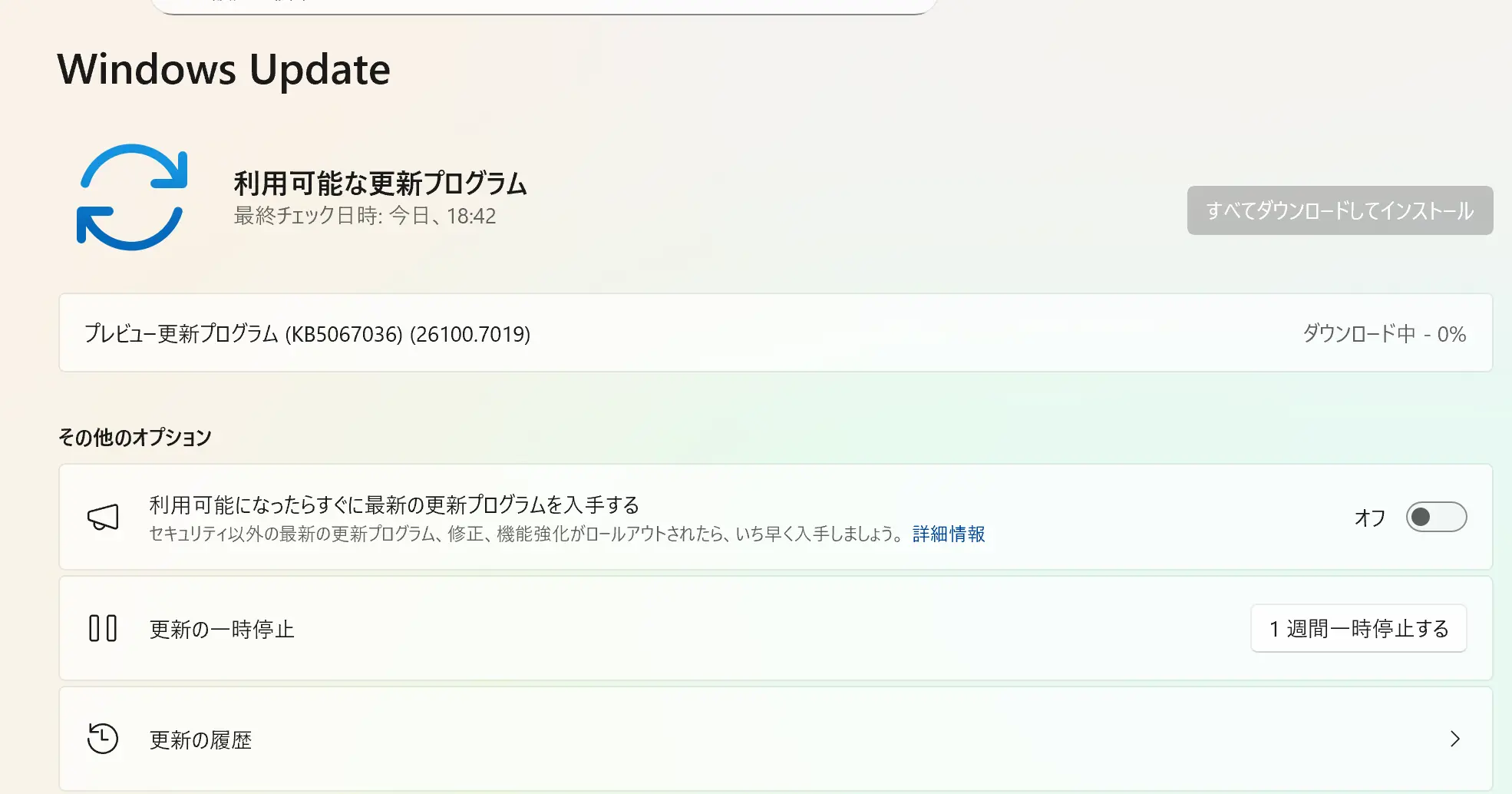Toggle the 最新の更新プログラムを入手する switch
The width and height of the screenshot is (1512, 794).
(1435, 518)
